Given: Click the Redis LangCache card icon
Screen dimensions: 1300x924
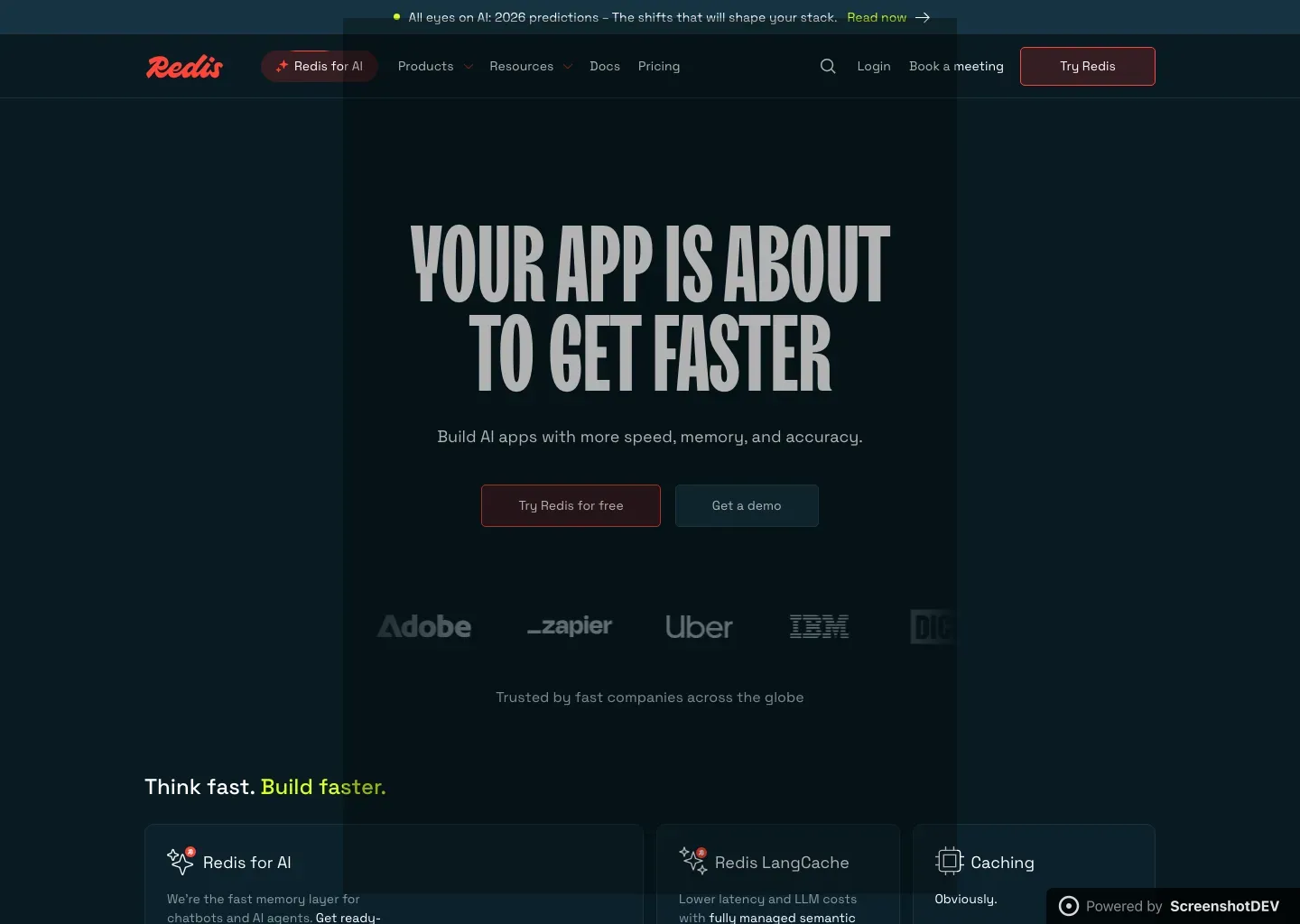Looking at the screenshot, I should coord(692,861).
